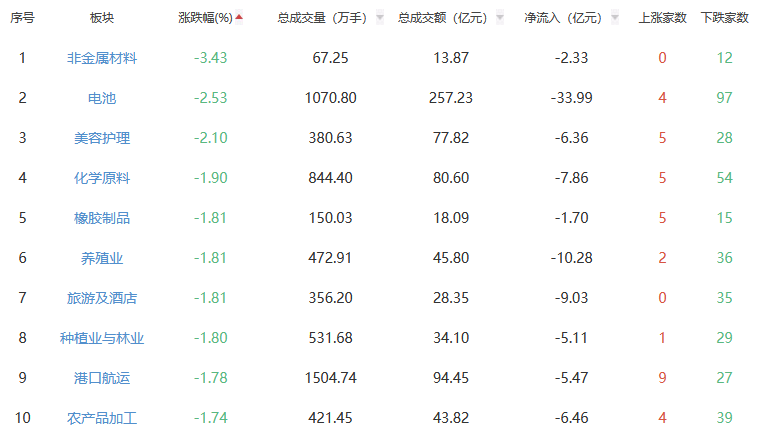Click the 港口航运 rising count 9

[662, 378]
